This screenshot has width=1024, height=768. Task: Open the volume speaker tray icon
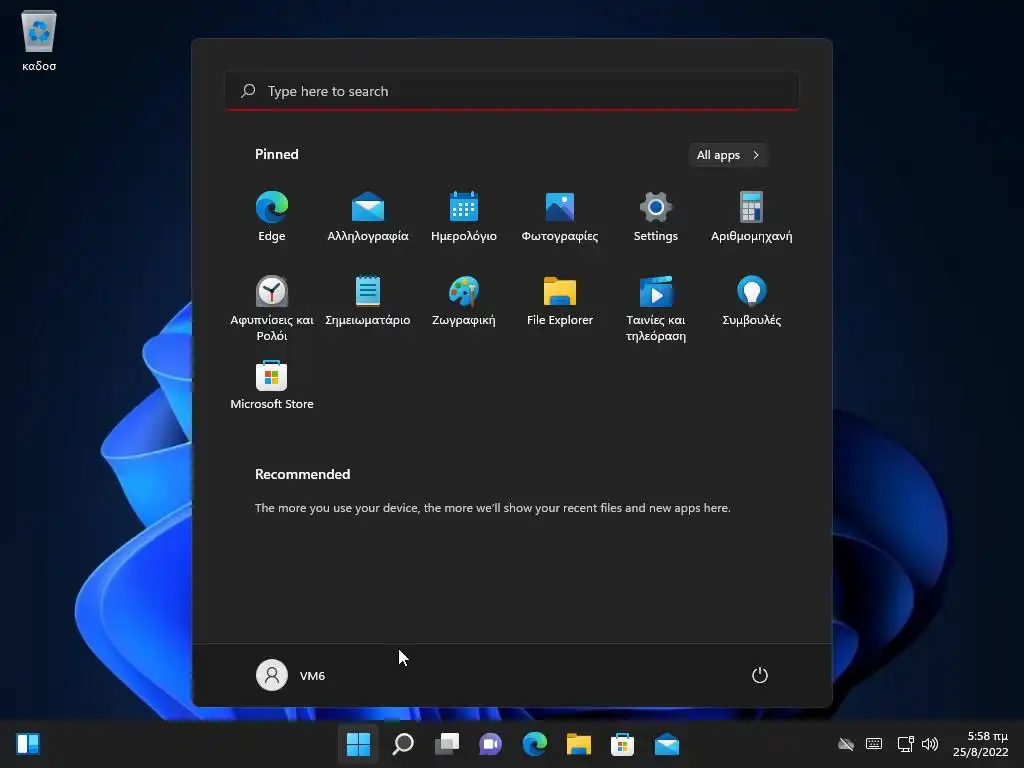(930, 744)
